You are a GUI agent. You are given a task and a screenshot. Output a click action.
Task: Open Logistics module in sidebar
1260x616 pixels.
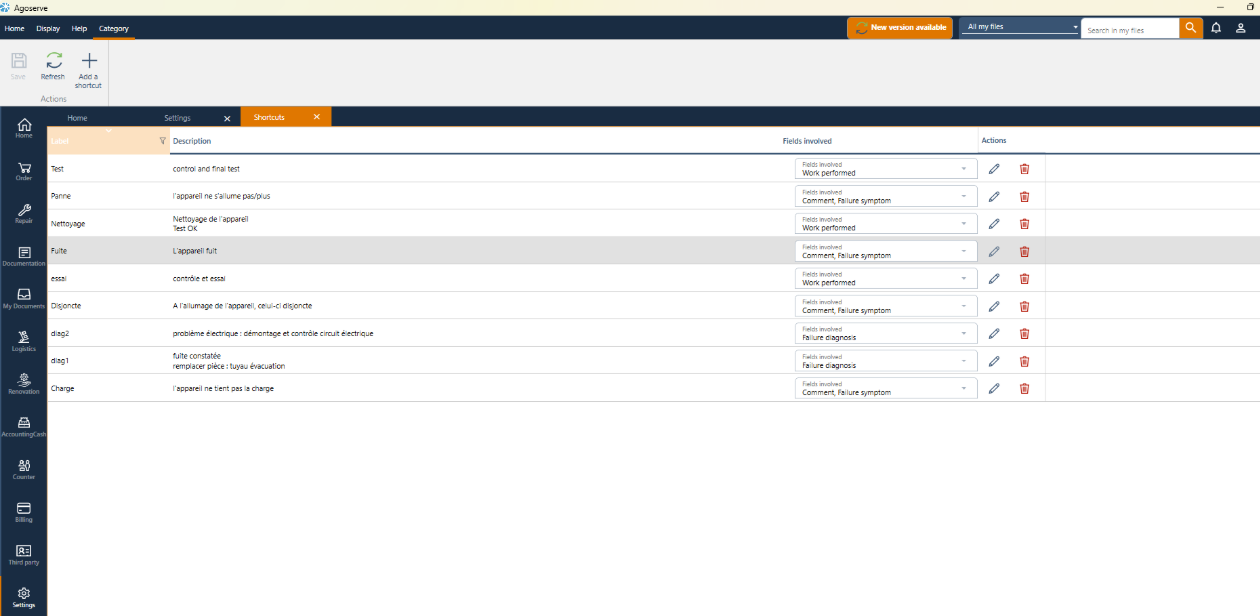(24, 342)
